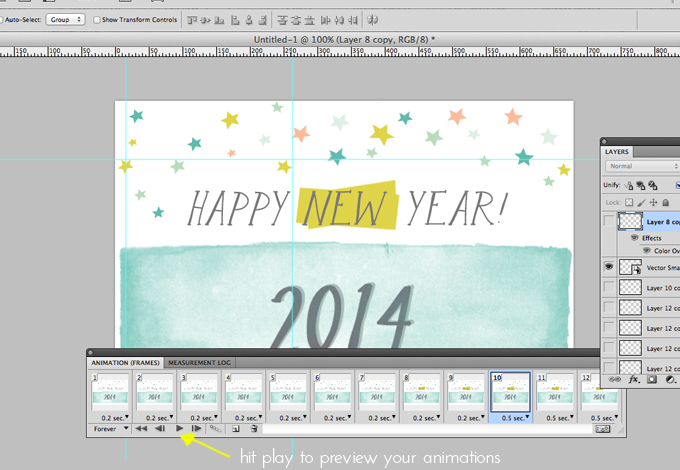Delete selected frame with trash icon
This screenshot has width=680, height=470.
click(x=254, y=429)
